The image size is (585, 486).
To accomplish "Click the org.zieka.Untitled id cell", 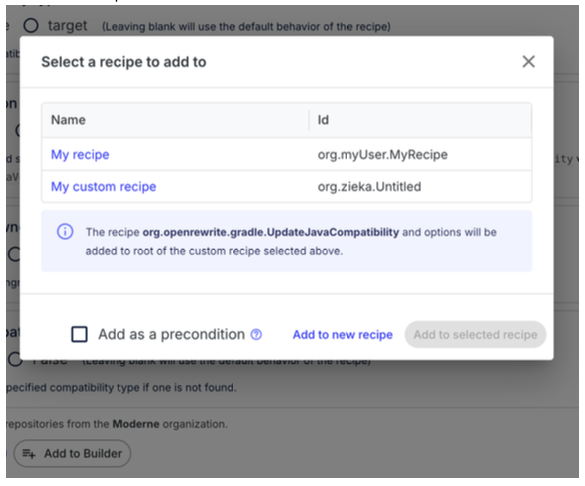I will point(369,186).
